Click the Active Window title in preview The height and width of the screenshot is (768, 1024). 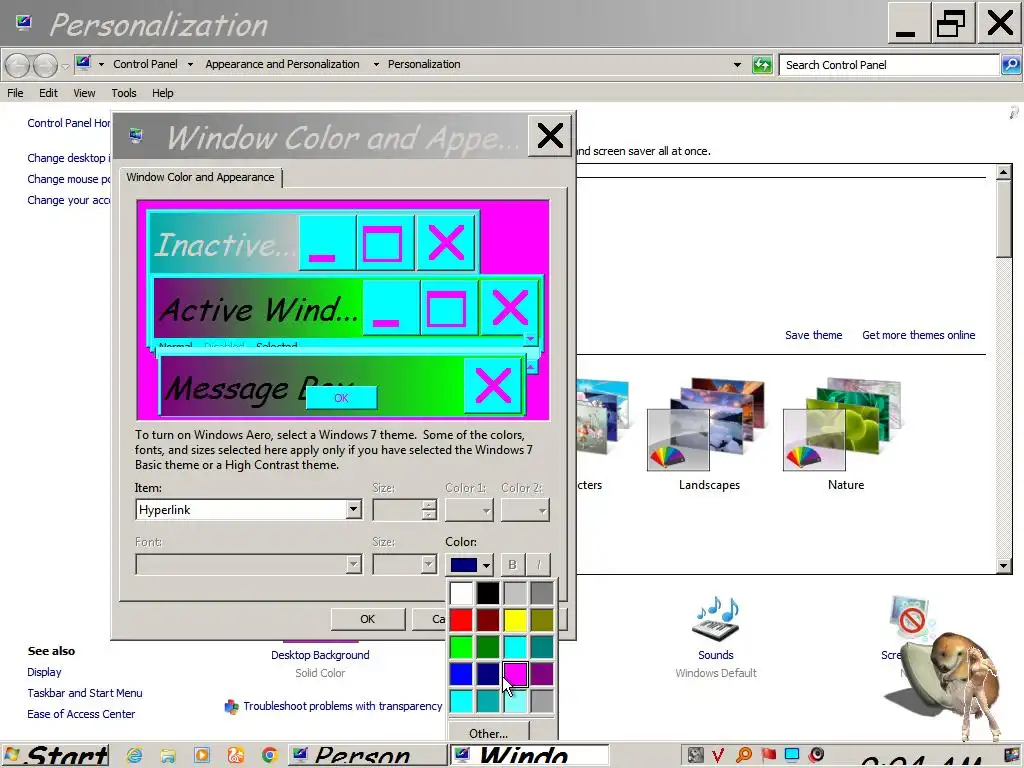[259, 309]
